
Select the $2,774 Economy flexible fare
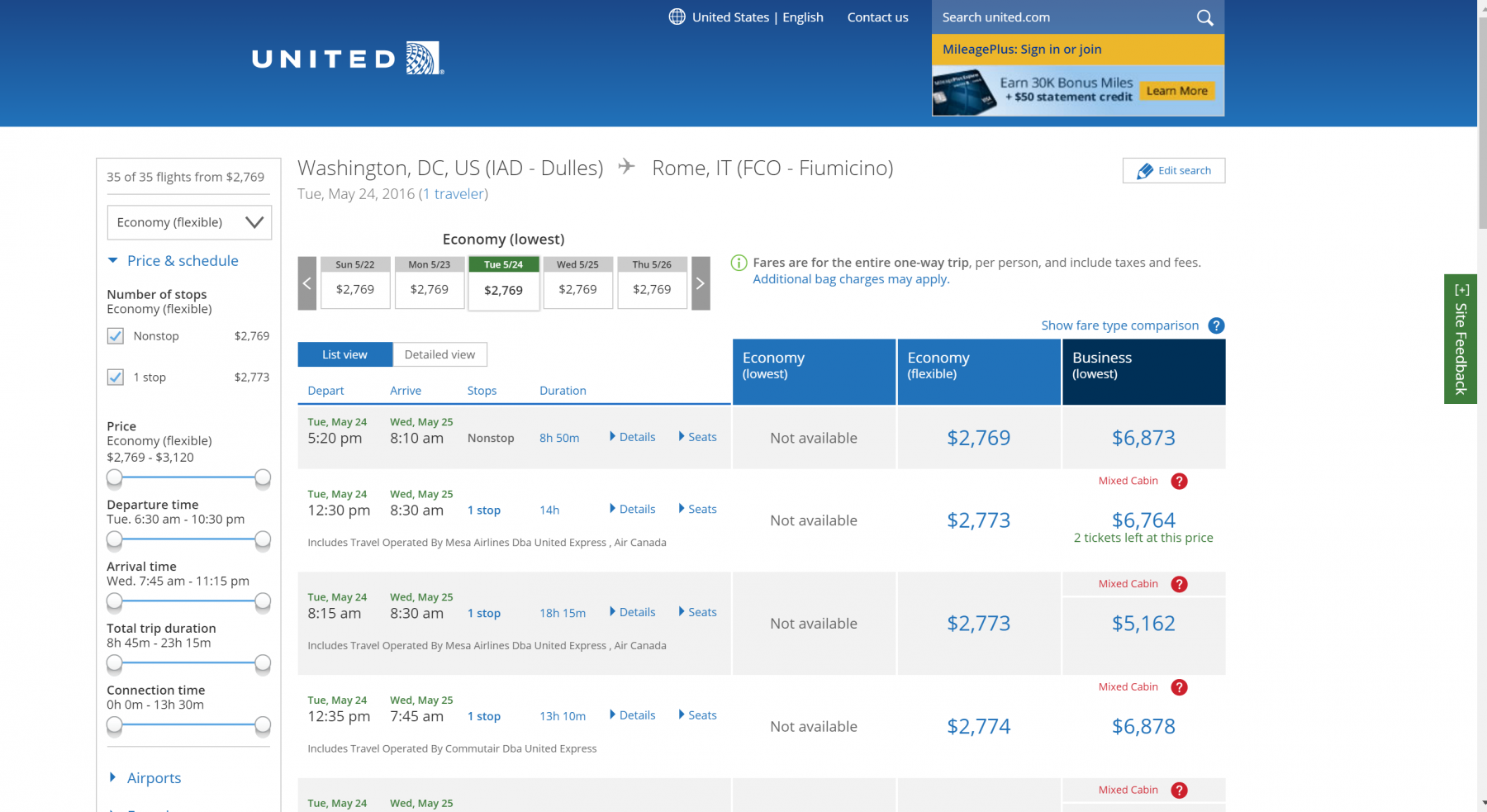click(x=979, y=727)
